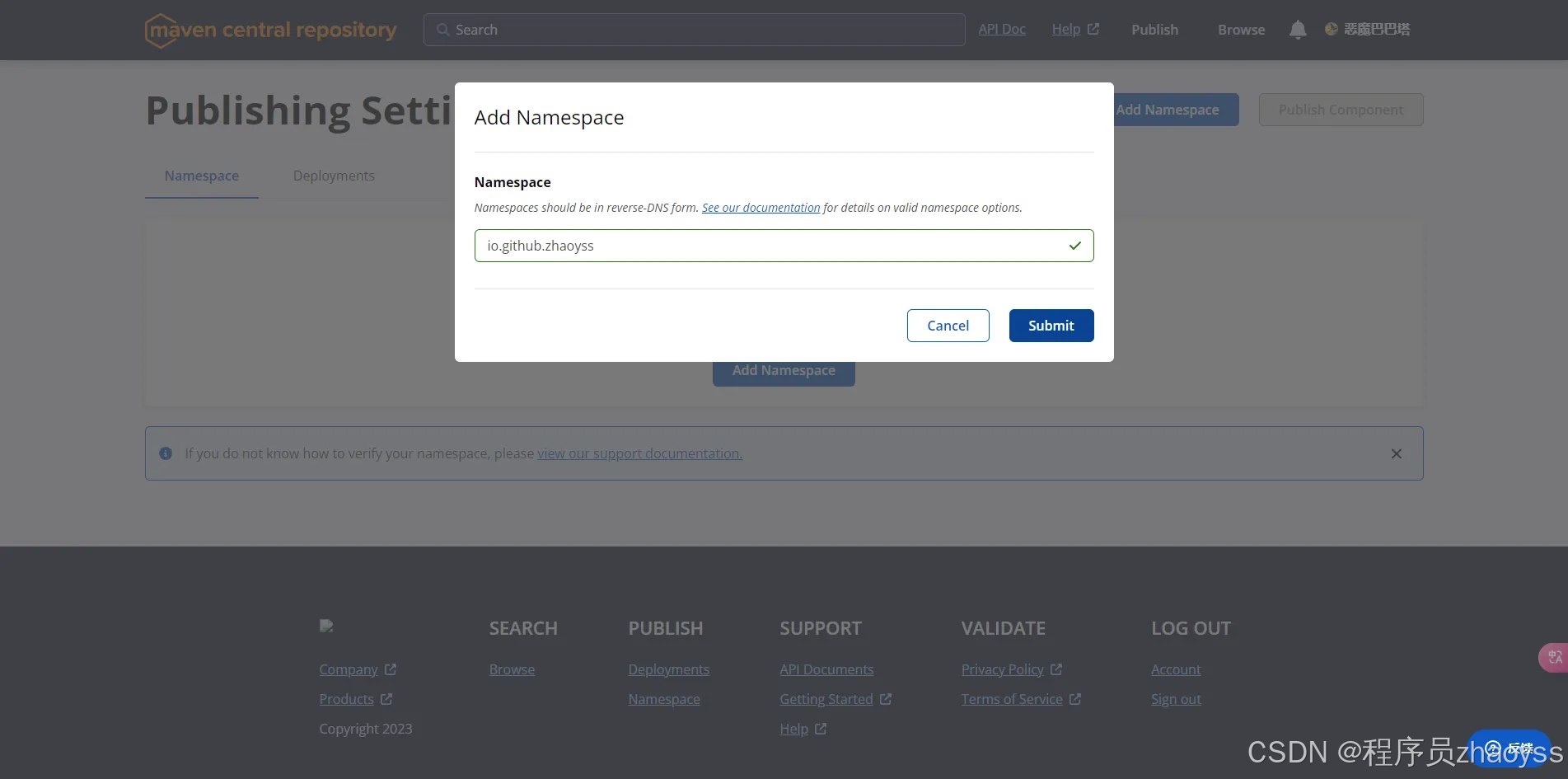Click the search magnifier icon

pos(442,30)
